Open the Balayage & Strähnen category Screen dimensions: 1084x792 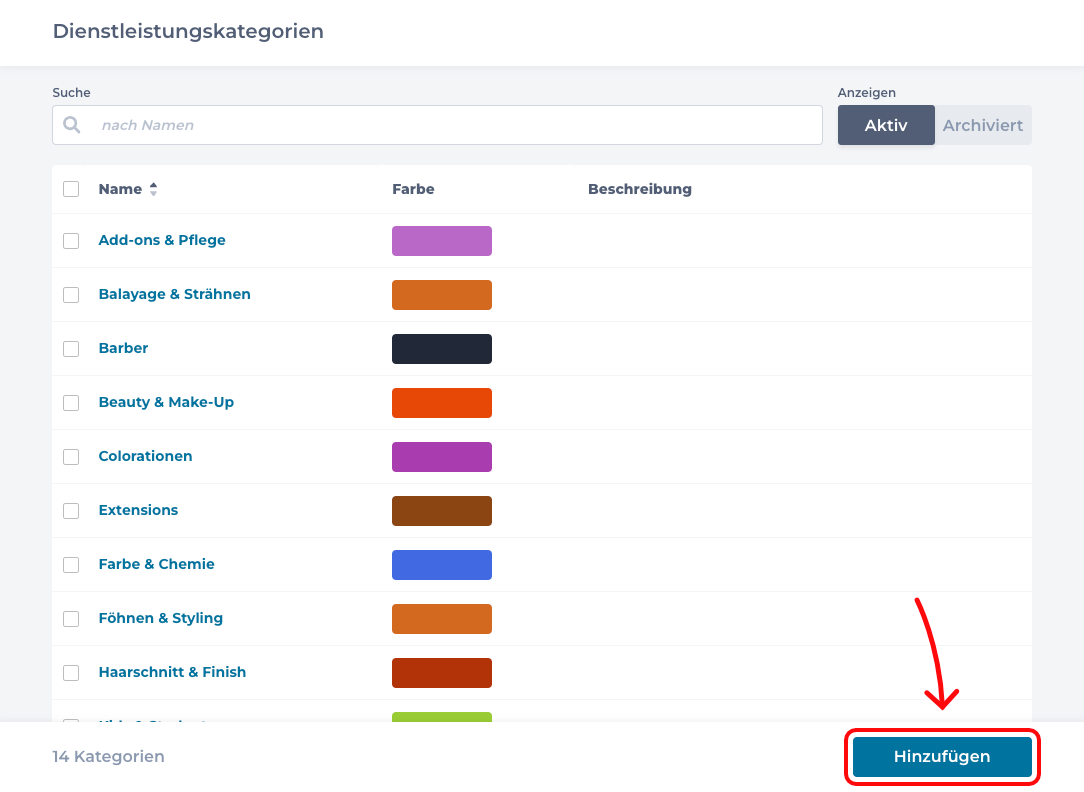coord(174,294)
